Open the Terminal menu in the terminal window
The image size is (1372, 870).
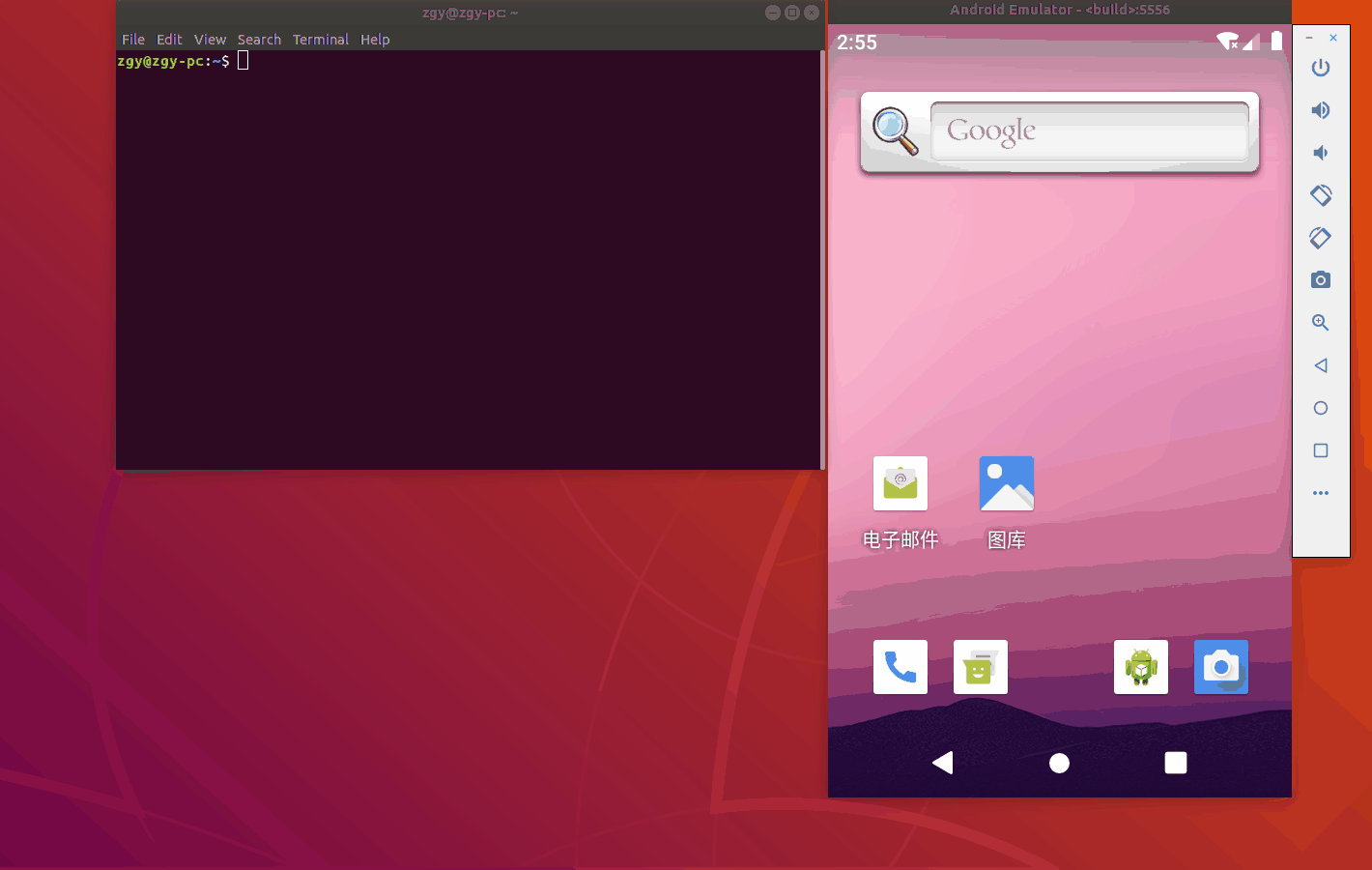coord(320,40)
